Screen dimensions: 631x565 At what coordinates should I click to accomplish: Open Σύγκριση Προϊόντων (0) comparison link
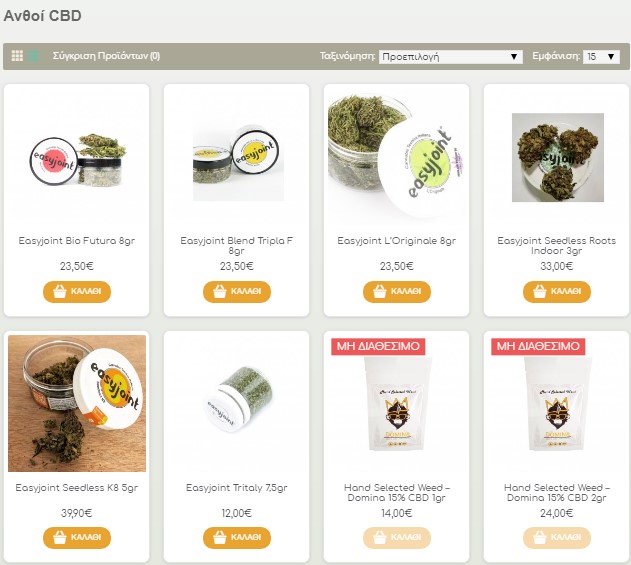106,56
